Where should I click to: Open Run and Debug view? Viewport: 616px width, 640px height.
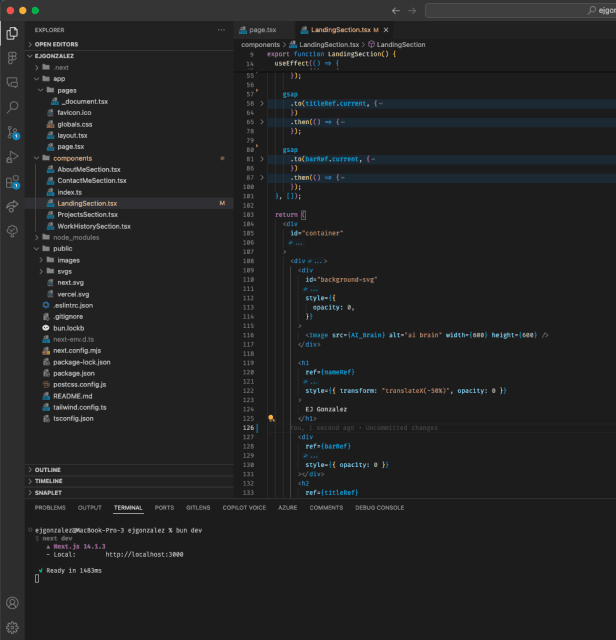coord(12,157)
